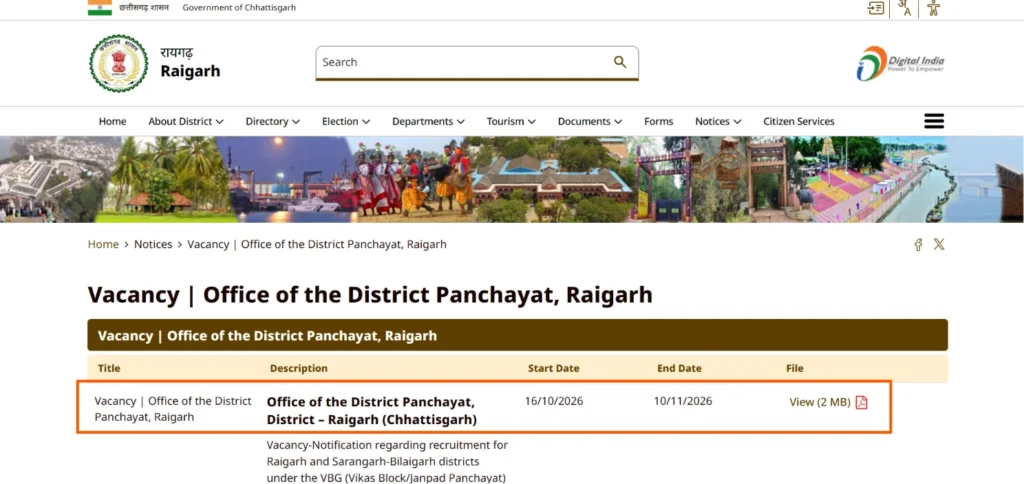This screenshot has width=1024, height=484.
Task: Expand the Documents menu
Action: [590, 121]
